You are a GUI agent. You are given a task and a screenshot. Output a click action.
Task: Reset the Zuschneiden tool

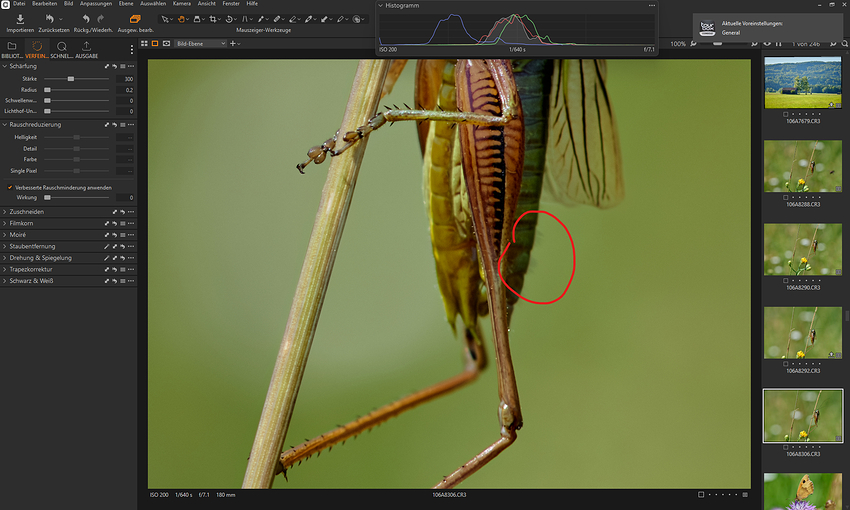coord(123,212)
